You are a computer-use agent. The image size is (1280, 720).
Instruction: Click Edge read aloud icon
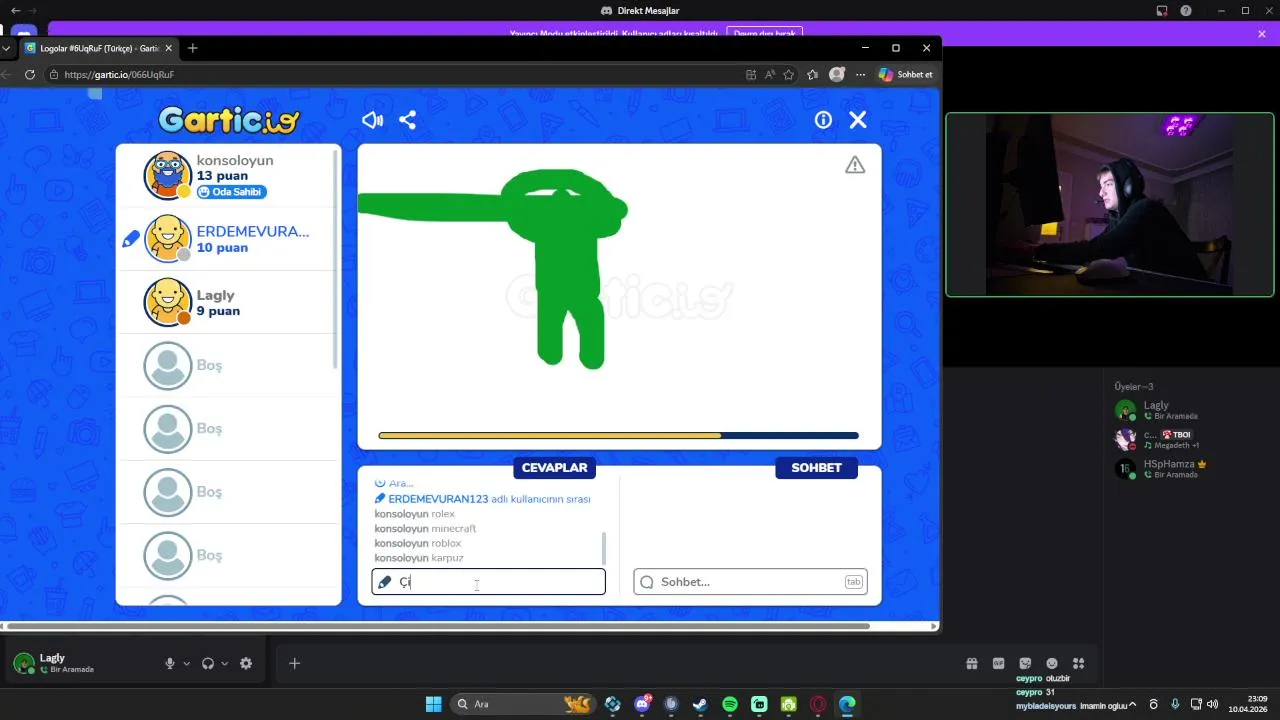pos(770,74)
